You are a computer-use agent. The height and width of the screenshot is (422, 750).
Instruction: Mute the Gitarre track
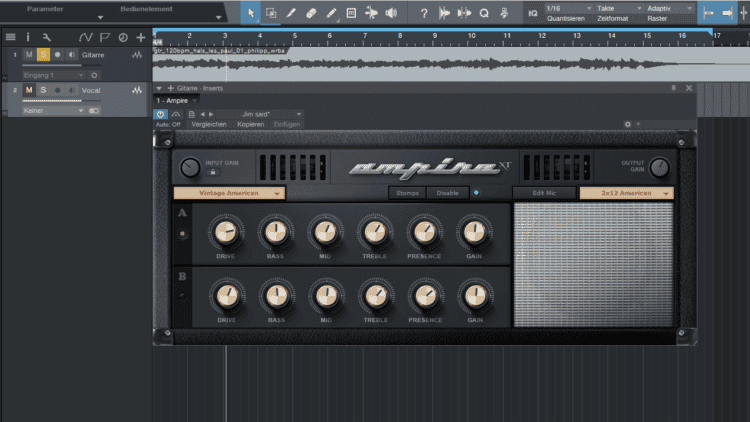[x=29, y=54]
